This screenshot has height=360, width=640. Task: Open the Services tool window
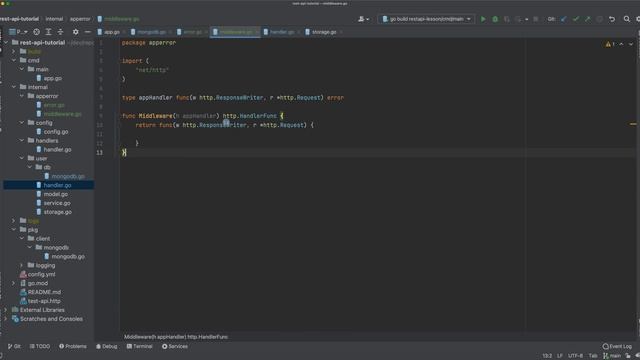(x=175, y=346)
